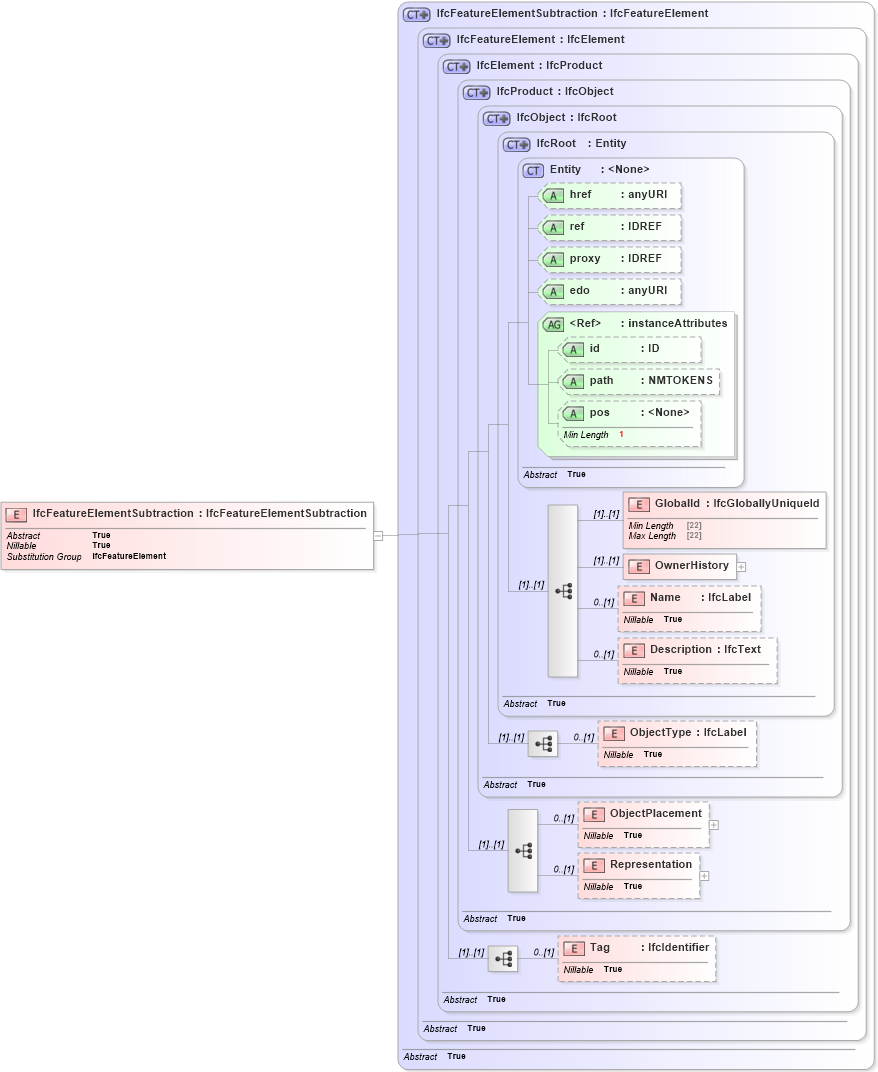Click the AG icon of the instanceAttributes group
The height and width of the screenshot is (1072, 878).
[x=554, y=323]
